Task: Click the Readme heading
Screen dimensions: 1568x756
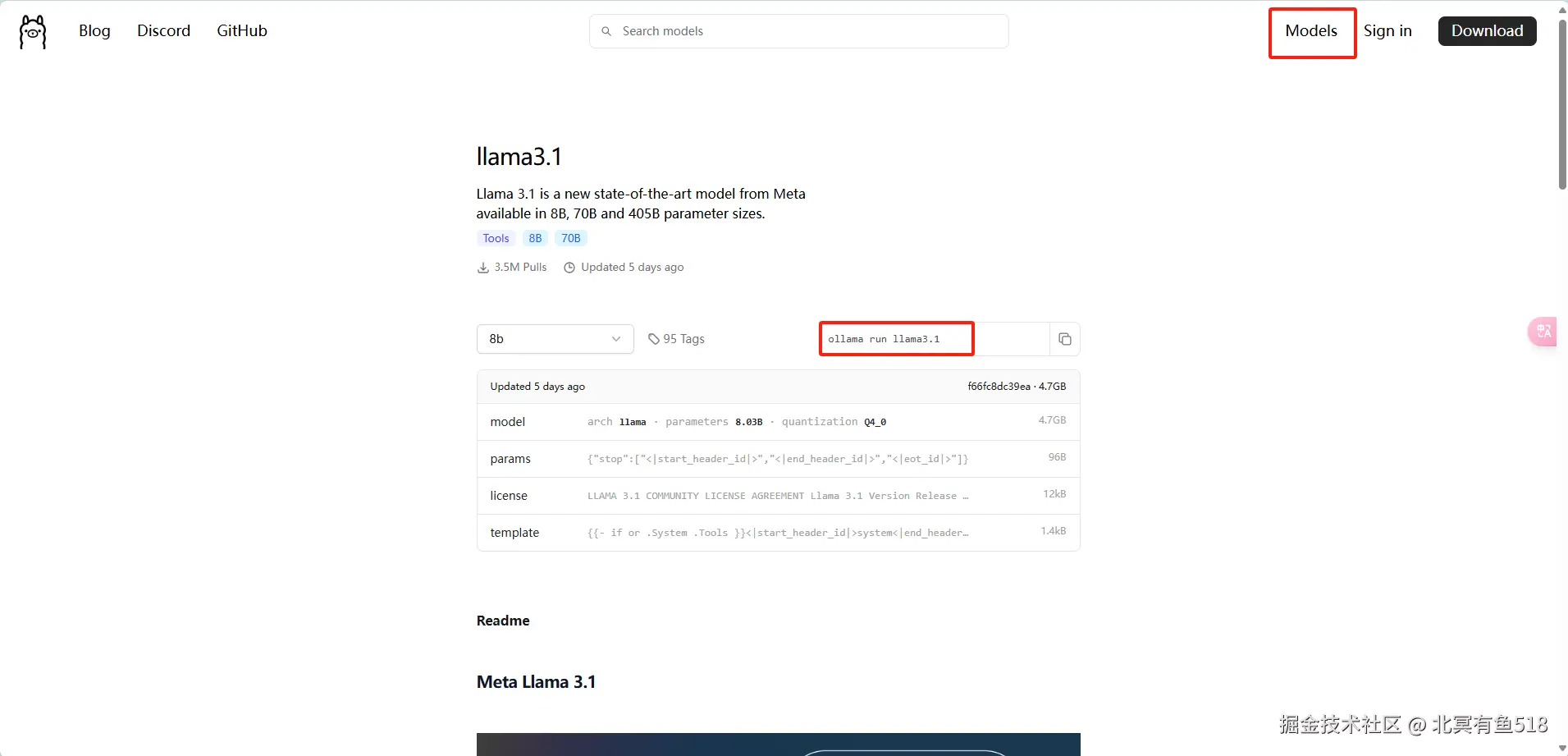Action: point(503,621)
